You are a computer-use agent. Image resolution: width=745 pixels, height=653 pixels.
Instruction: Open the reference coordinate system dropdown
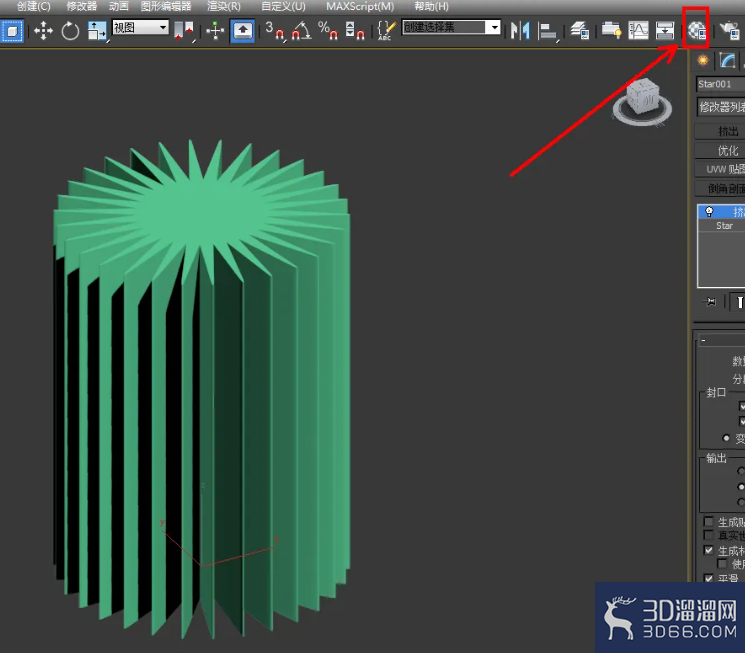[x=141, y=28]
